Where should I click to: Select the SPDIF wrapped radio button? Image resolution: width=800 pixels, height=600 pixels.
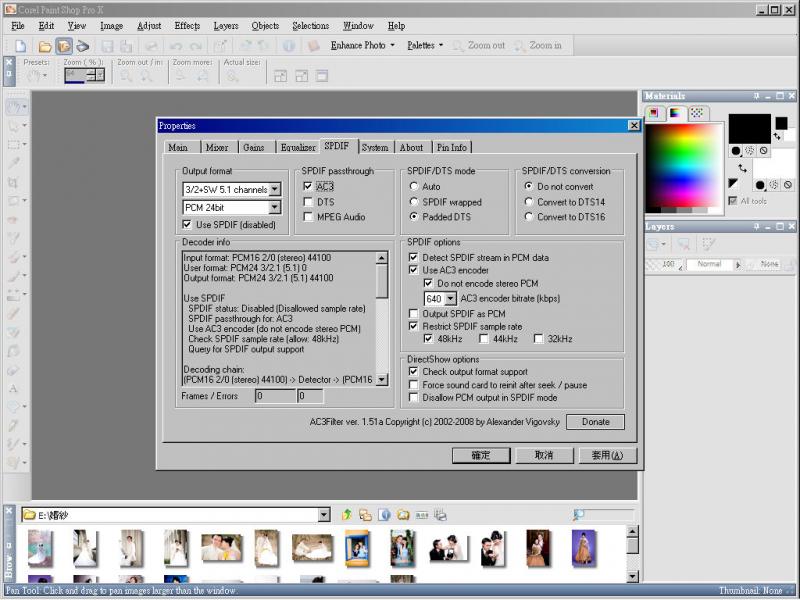tap(414, 202)
